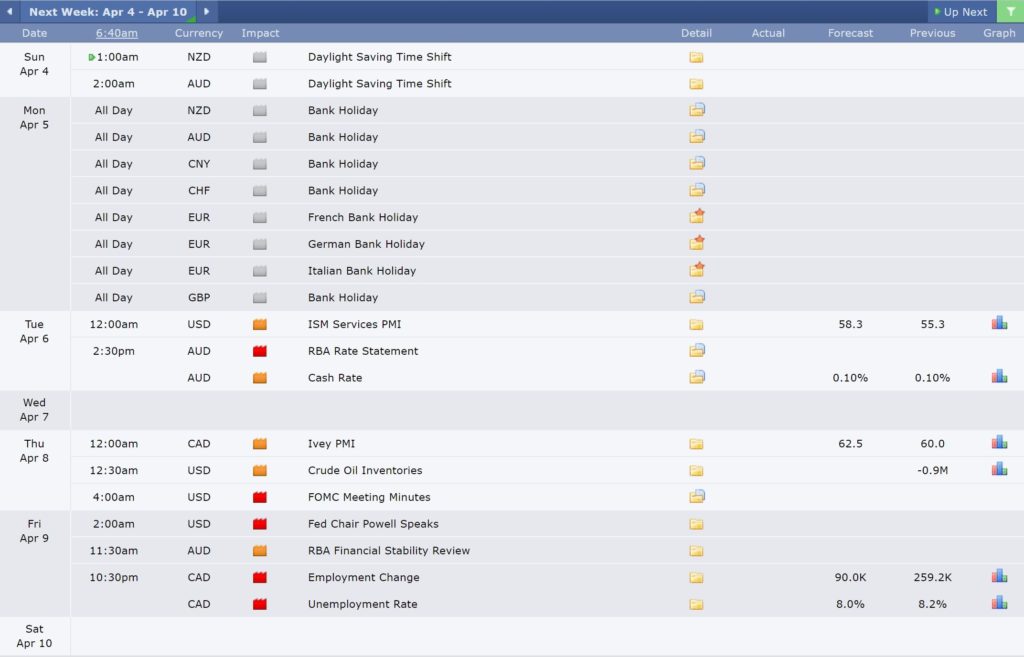Select the Employment Change event name
Image resolution: width=1024 pixels, height=657 pixels.
(364, 577)
